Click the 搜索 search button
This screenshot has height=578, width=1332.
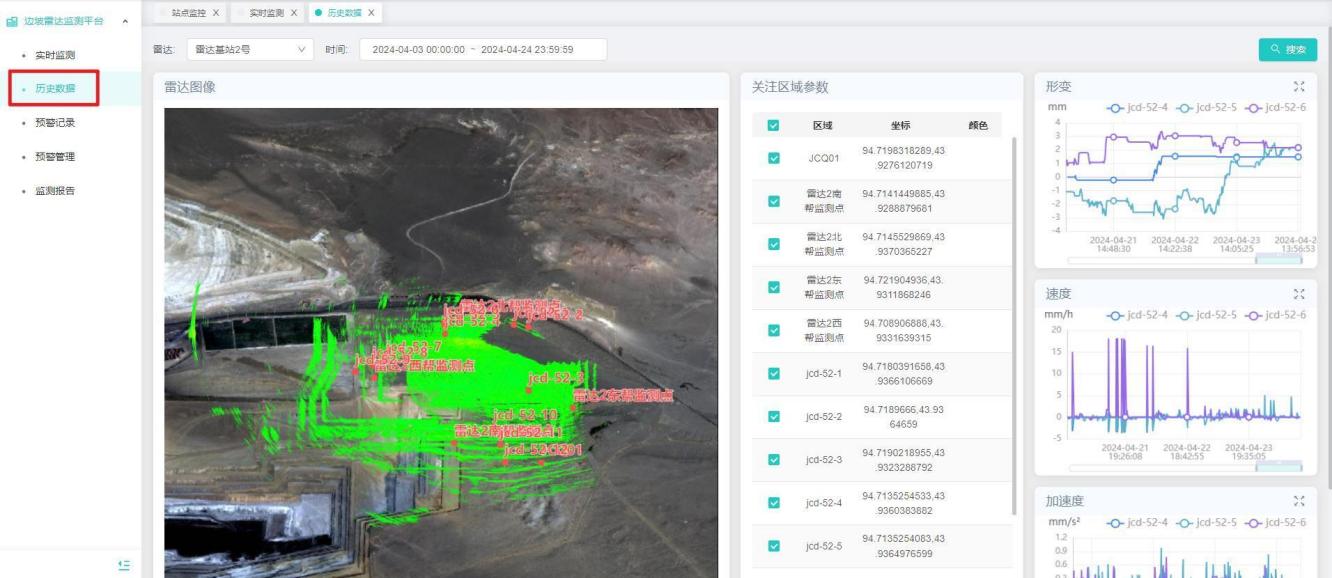(1287, 50)
